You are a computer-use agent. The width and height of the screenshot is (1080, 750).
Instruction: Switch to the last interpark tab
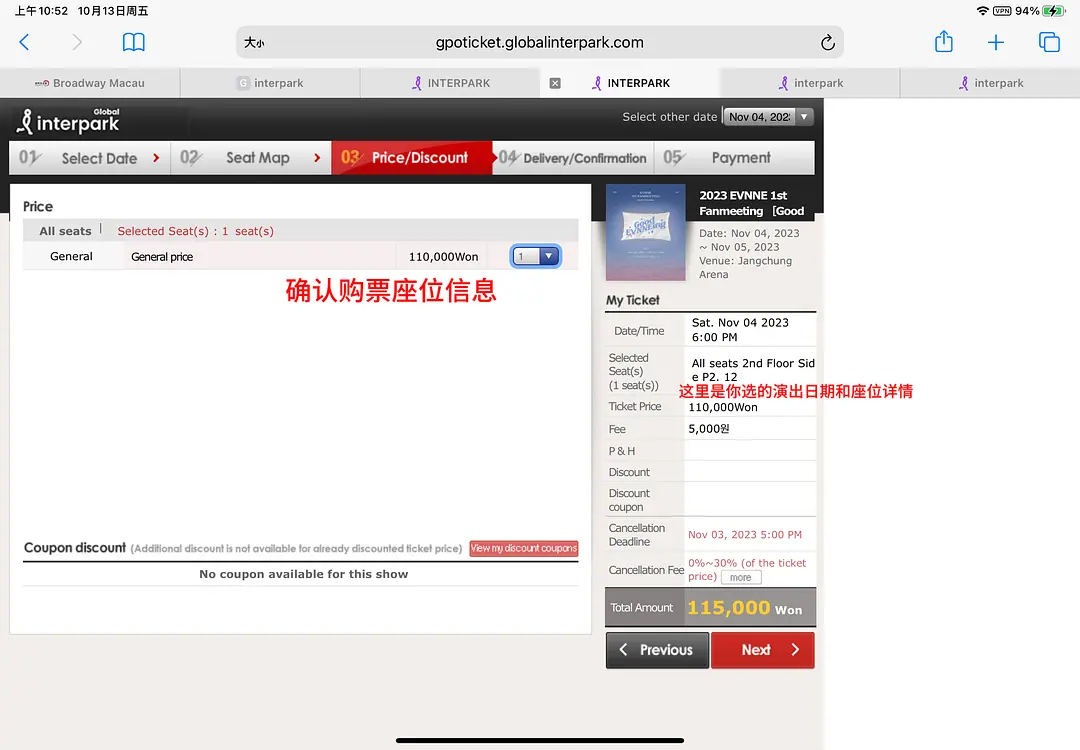pyautogui.click(x=990, y=83)
